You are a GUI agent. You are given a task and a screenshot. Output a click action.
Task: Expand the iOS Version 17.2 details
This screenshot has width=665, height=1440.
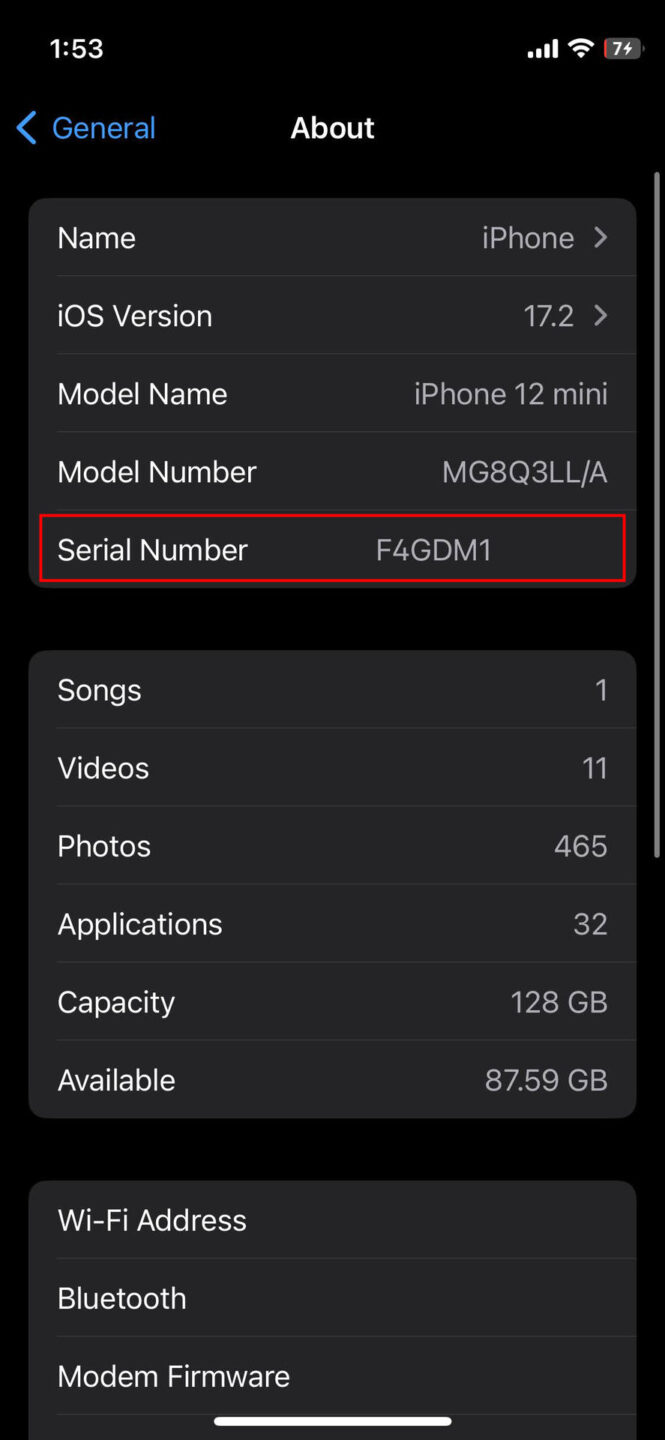coord(332,316)
